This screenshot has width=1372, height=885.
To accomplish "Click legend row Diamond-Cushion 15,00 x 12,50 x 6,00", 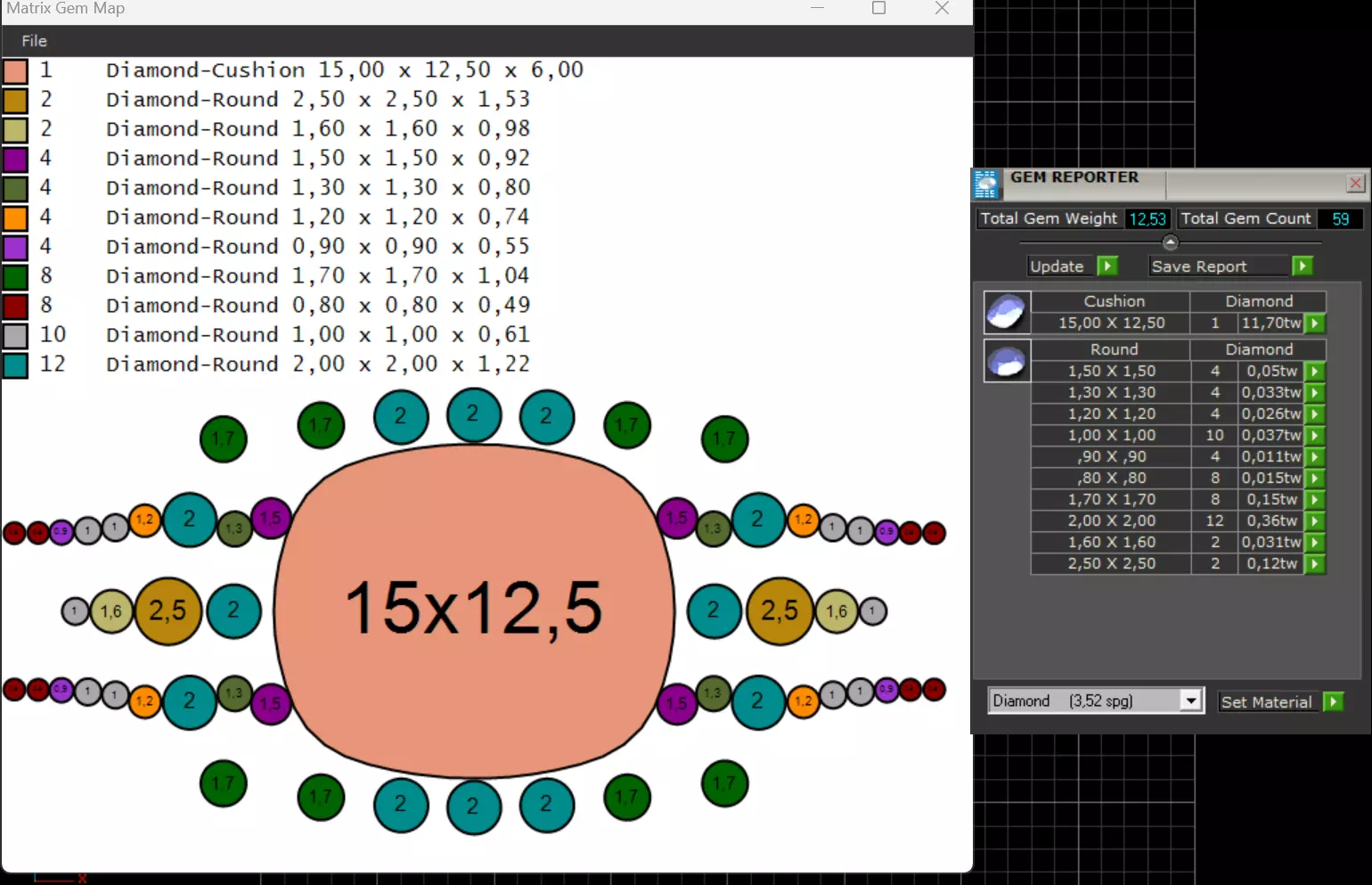I will pyautogui.click(x=345, y=70).
